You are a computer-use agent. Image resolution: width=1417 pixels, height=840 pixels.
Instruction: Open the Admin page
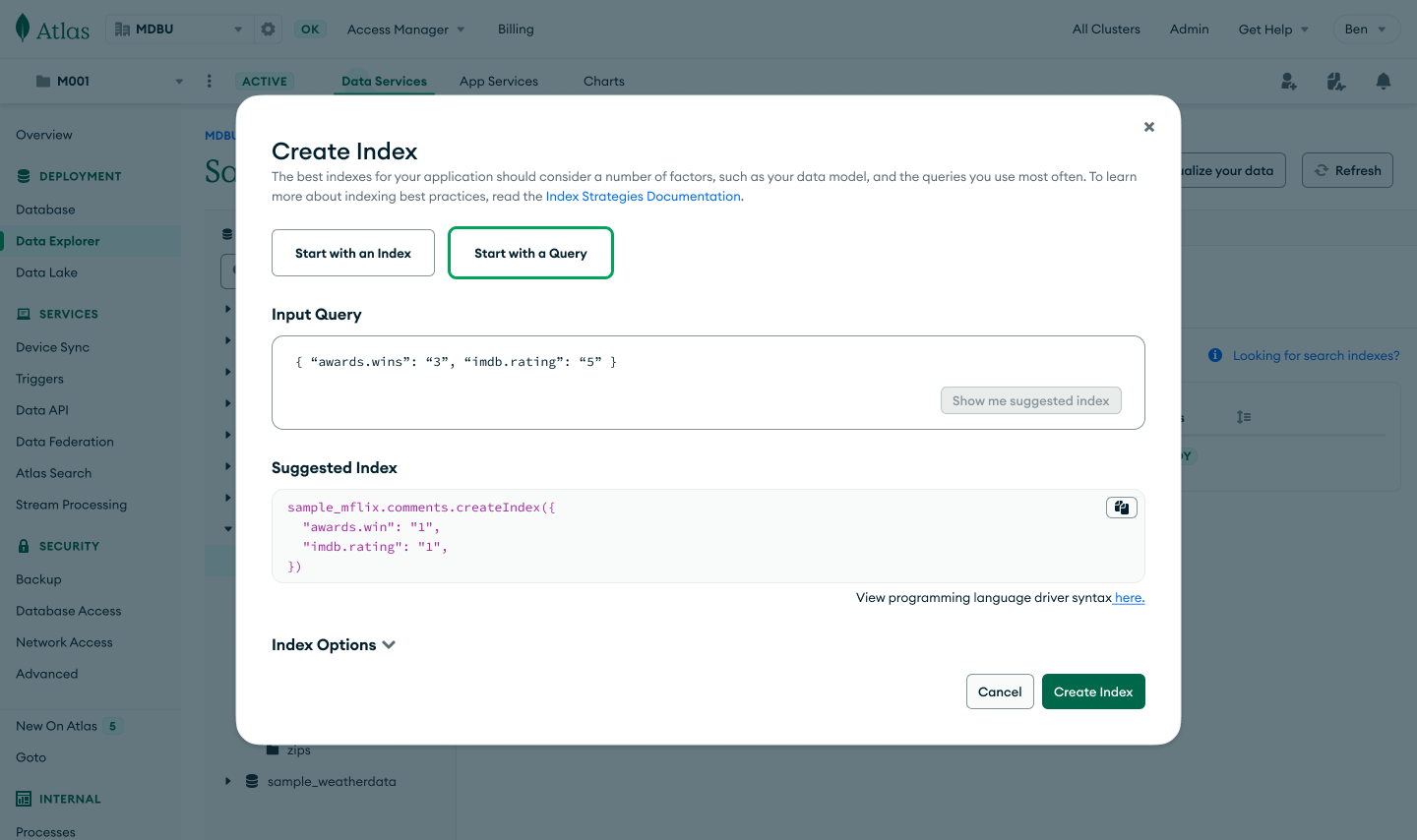point(1189,30)
